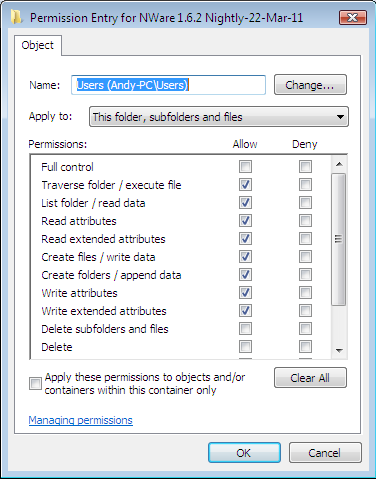Click the permissions list scrollbar thumb
Screen dimensions: 376x479
(x=339, y=239)
